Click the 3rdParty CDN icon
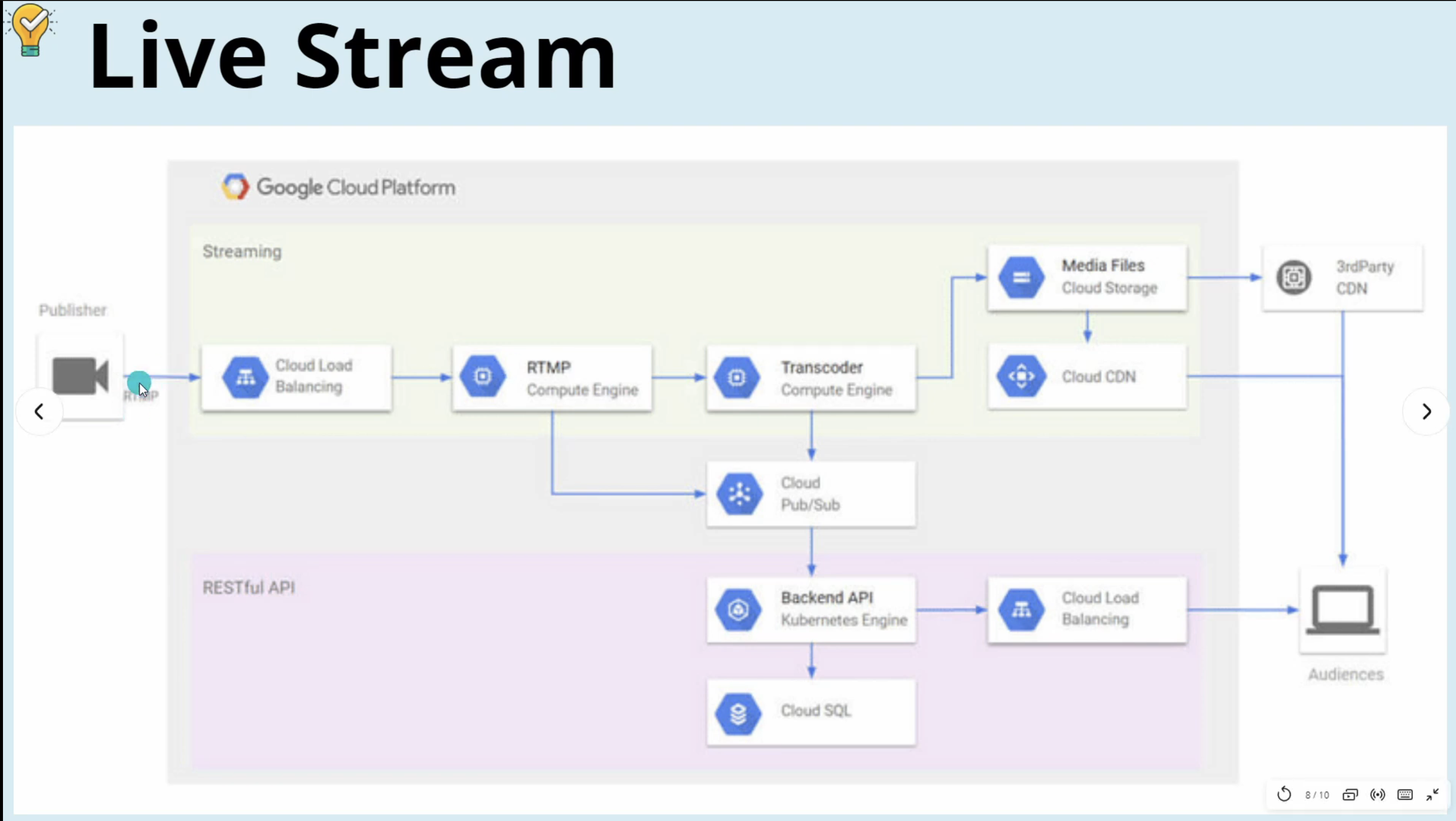This screenshot has width=1456, height=821. pos(1294,277)
